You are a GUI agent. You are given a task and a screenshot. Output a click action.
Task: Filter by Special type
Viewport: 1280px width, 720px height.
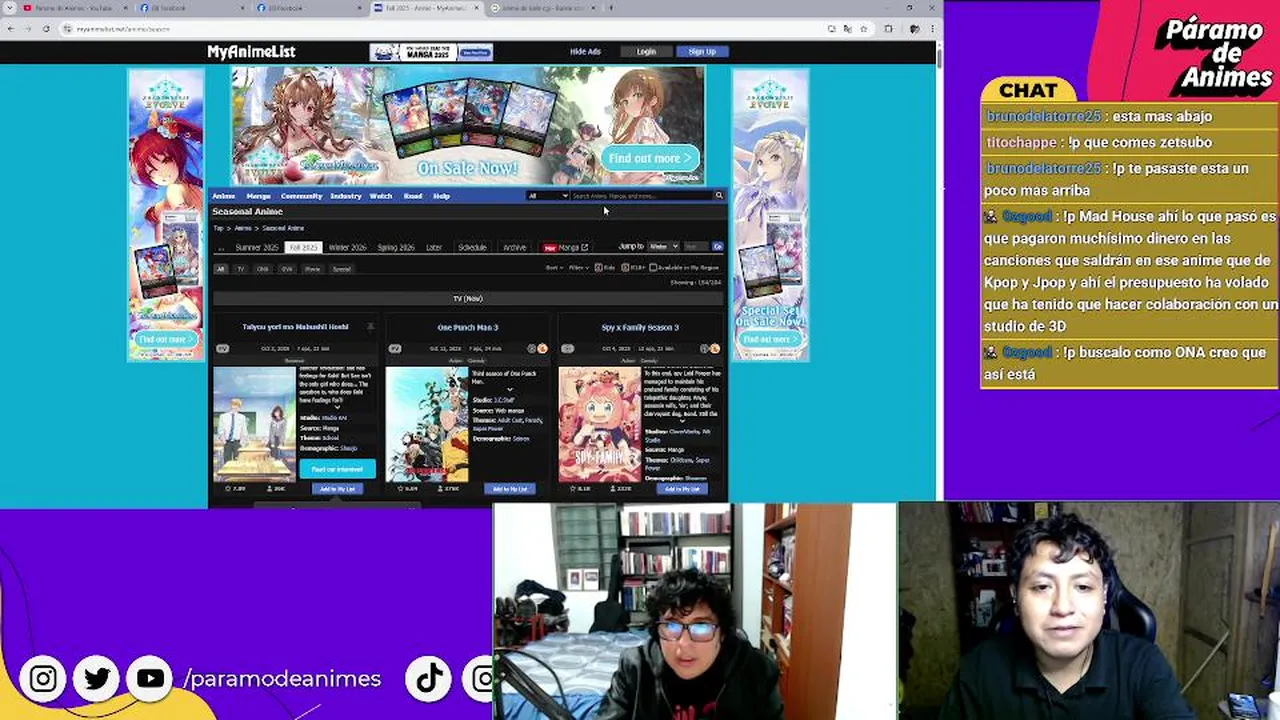click(x=342, y=269)
